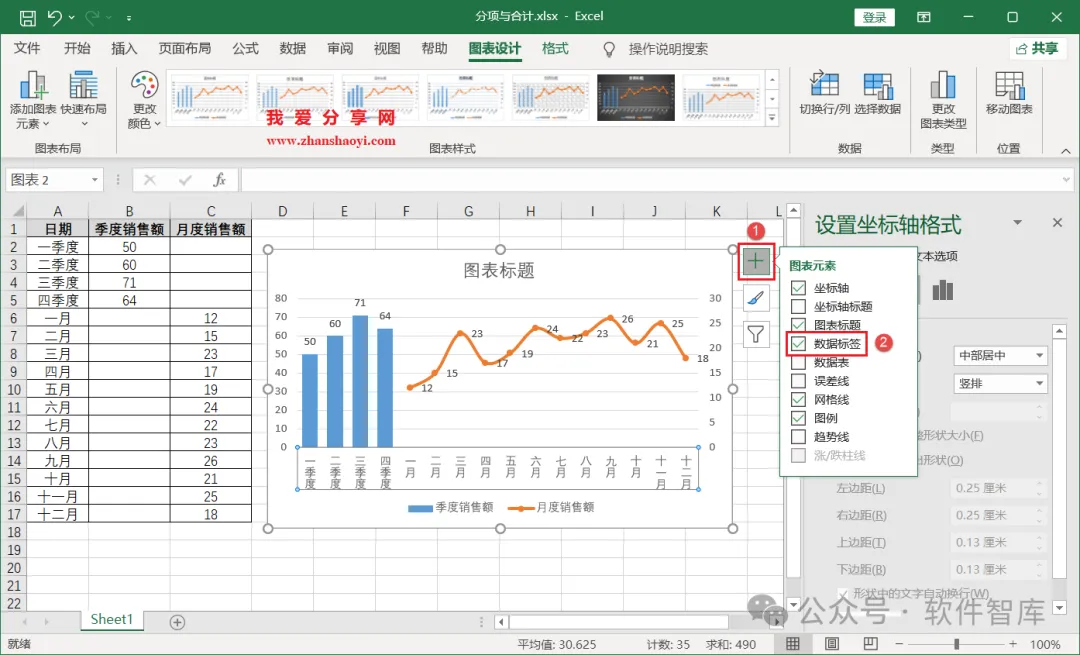Viewport: 1080px width, 655px height.
Task: Click zoom out minus on status bar
Action: [898, 644]
